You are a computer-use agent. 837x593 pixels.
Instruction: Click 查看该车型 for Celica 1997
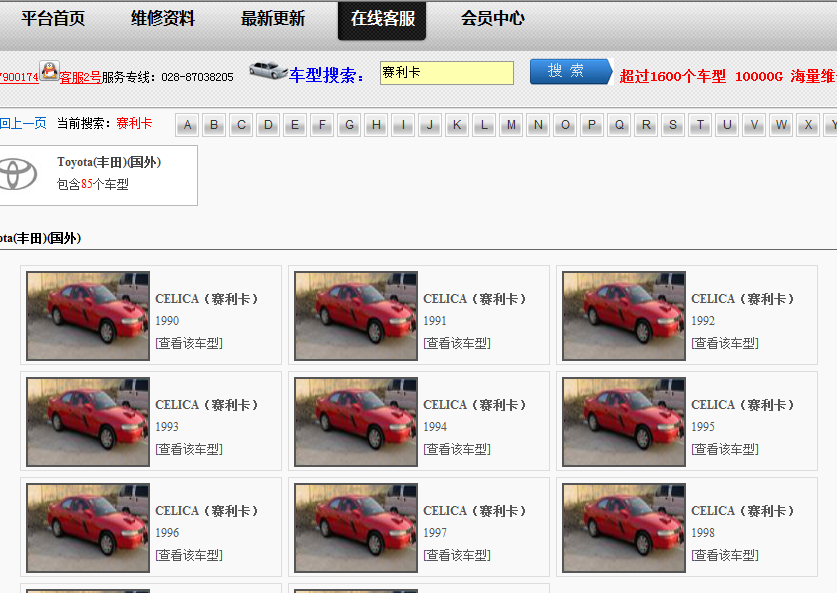(x=457, y=555)
